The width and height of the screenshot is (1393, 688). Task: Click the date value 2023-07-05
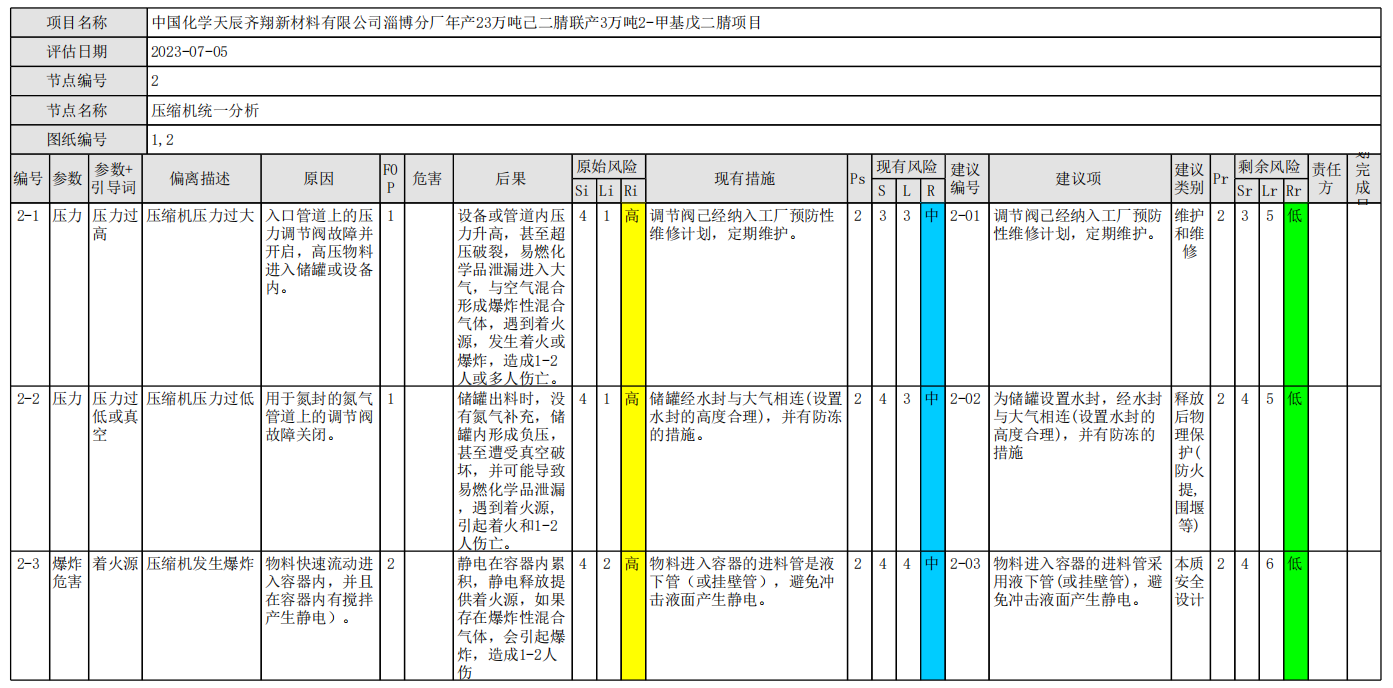[x=188, y=52]
